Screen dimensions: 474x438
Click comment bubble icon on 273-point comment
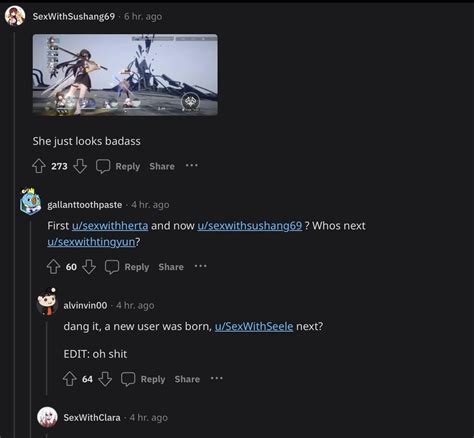click(x=103, y=166)
